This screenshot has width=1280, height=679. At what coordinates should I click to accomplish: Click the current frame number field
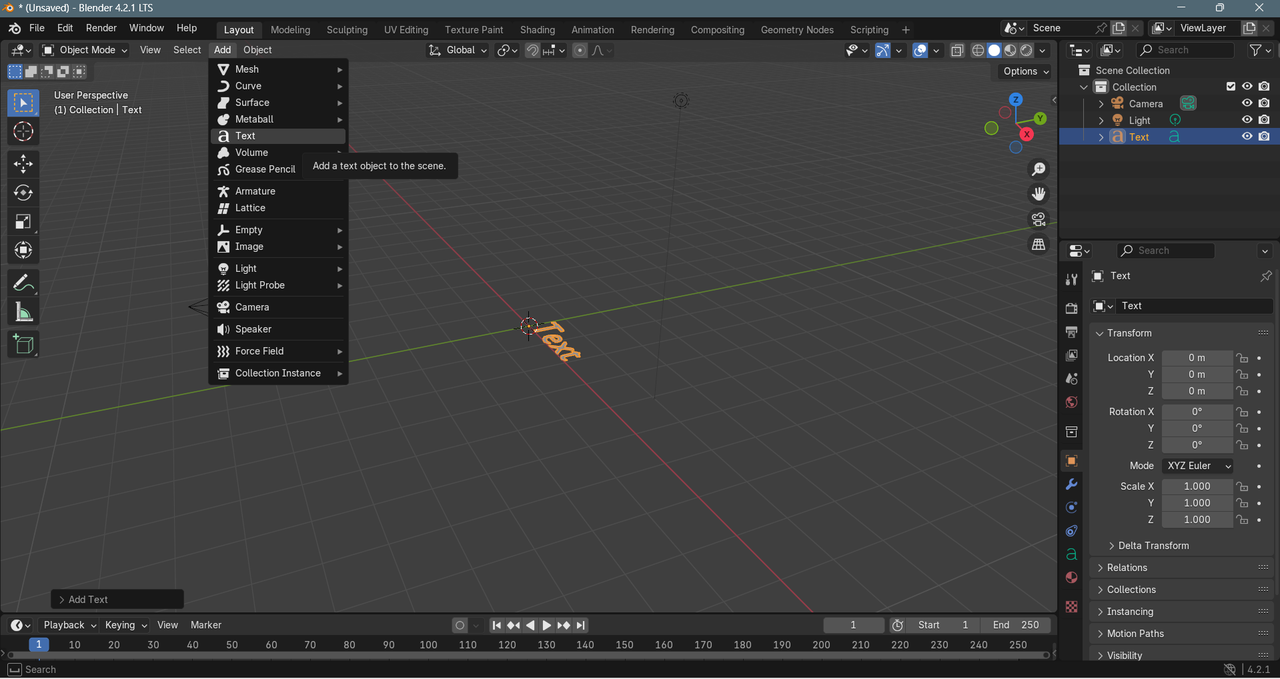pyautogui.click(x=854, y=625)
